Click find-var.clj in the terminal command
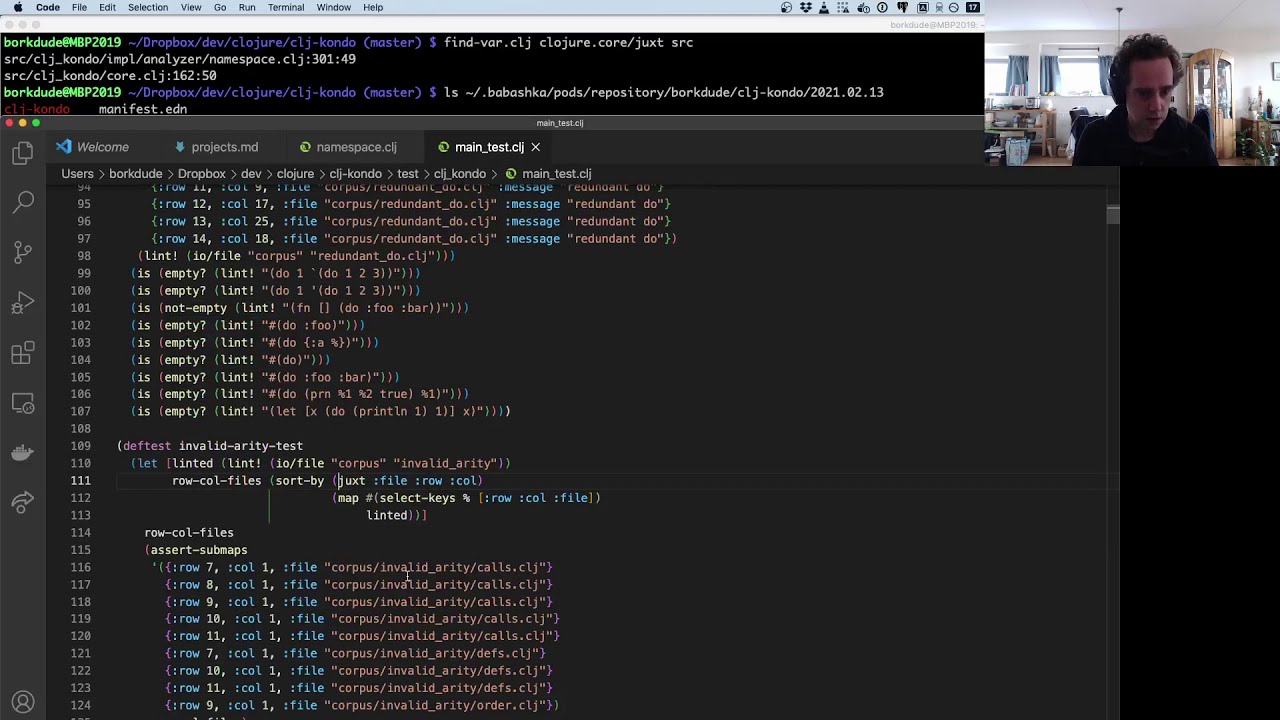Image resolution: width=1280 pixels, height=720 pixels. click(x=487, y=43)
